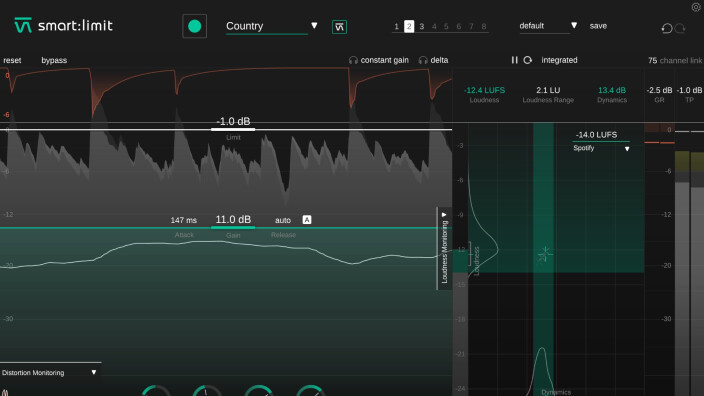Image resolution: width=704 pixels, height=396 pixels.
Task: Select state slot 6
Action: coord(459,26)
